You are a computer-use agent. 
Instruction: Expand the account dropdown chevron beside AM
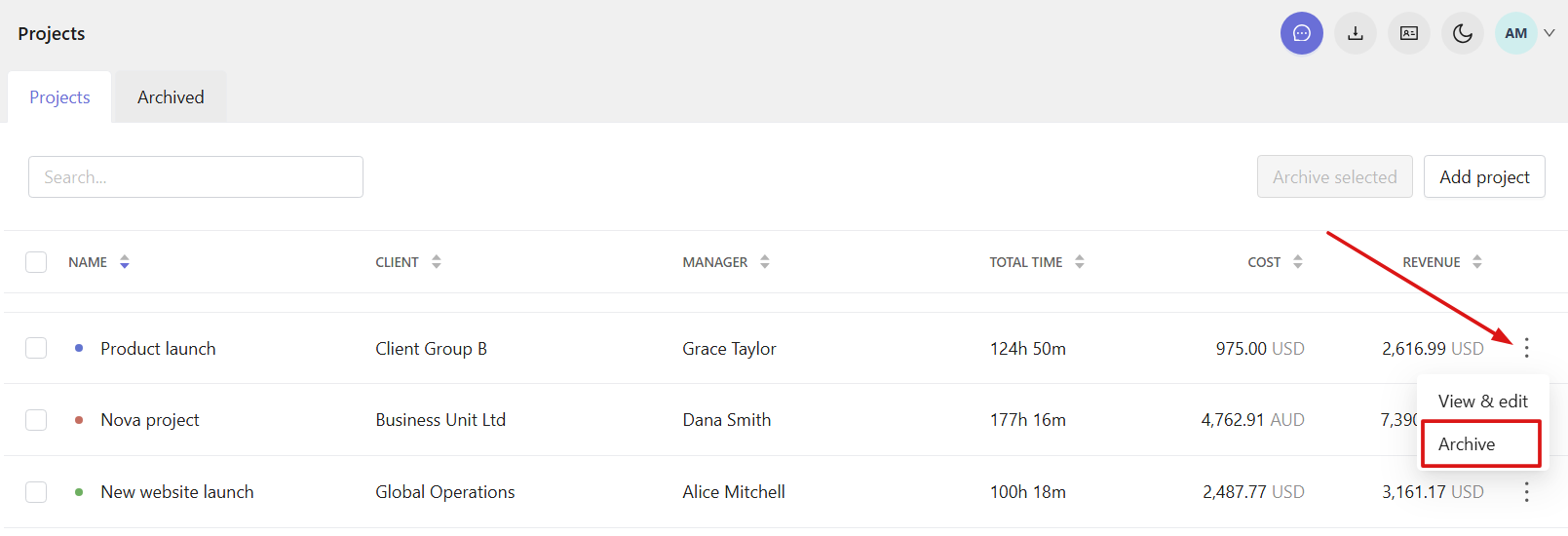pyautogui.click(x=1549, y=33)
